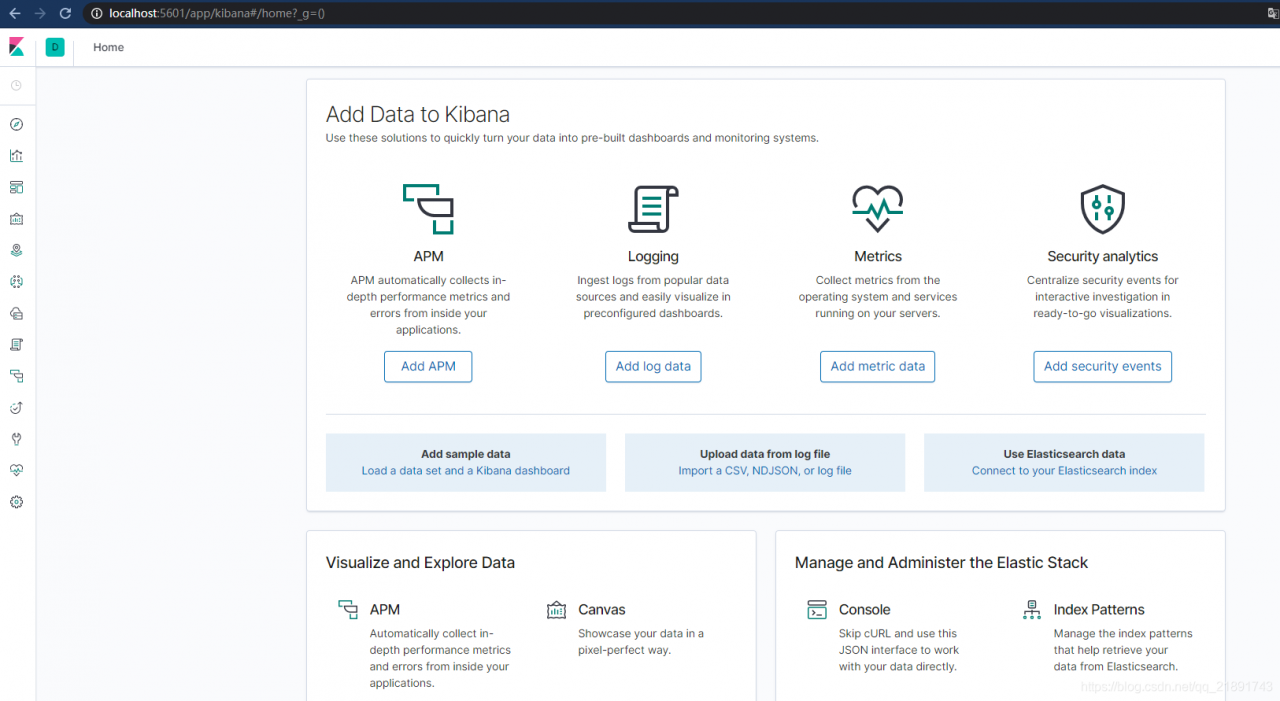Open Infrastructure from the sidebar icon
Viewport: 1280px width, 701px height.
pyautogui.click(x=16, y=313)
